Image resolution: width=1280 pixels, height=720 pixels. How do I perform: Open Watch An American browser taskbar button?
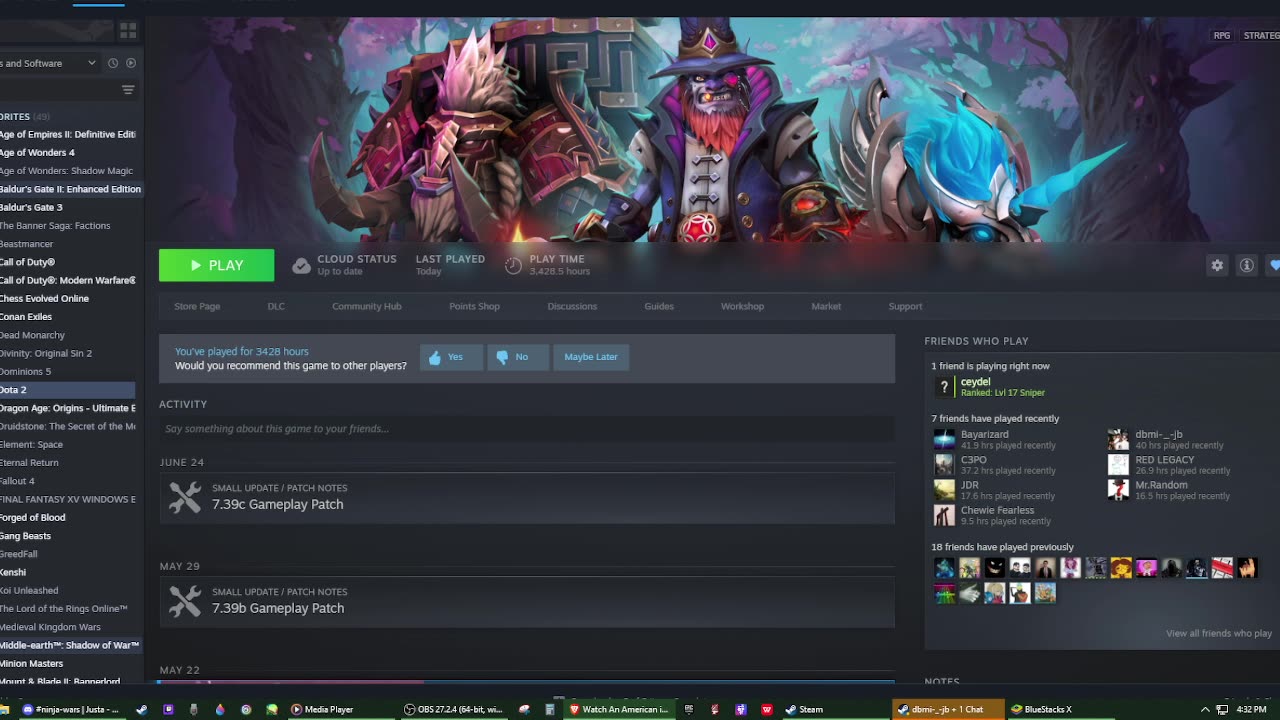[617, 709]
